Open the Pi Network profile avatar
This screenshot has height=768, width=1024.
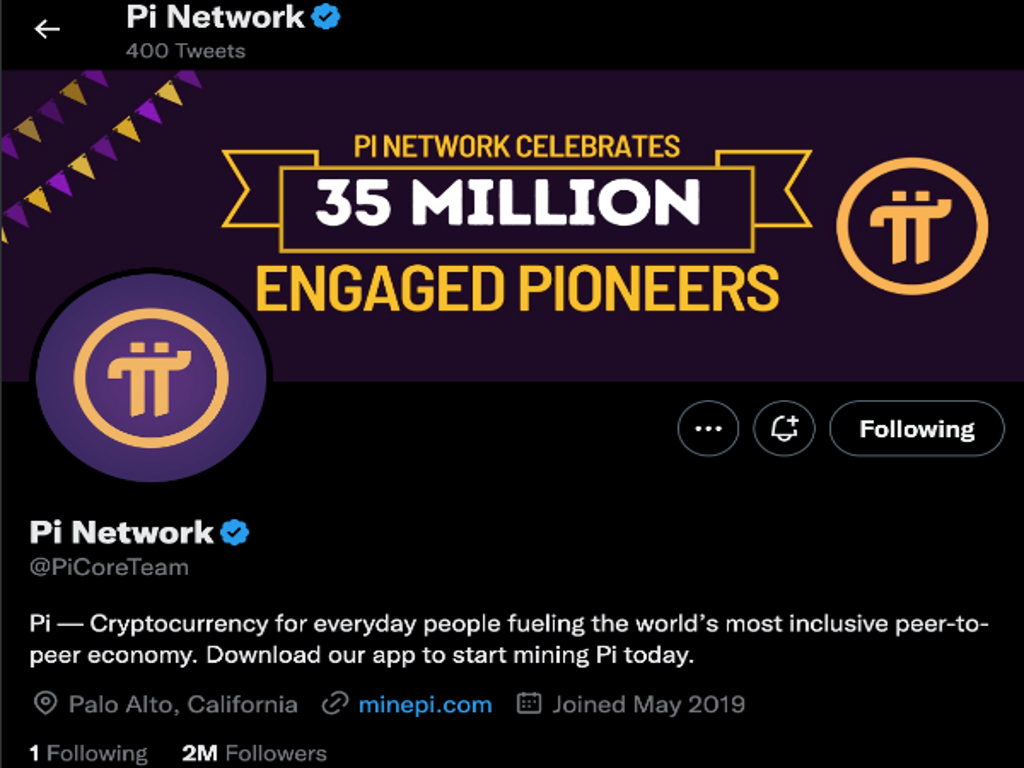(x=151, y=378)
